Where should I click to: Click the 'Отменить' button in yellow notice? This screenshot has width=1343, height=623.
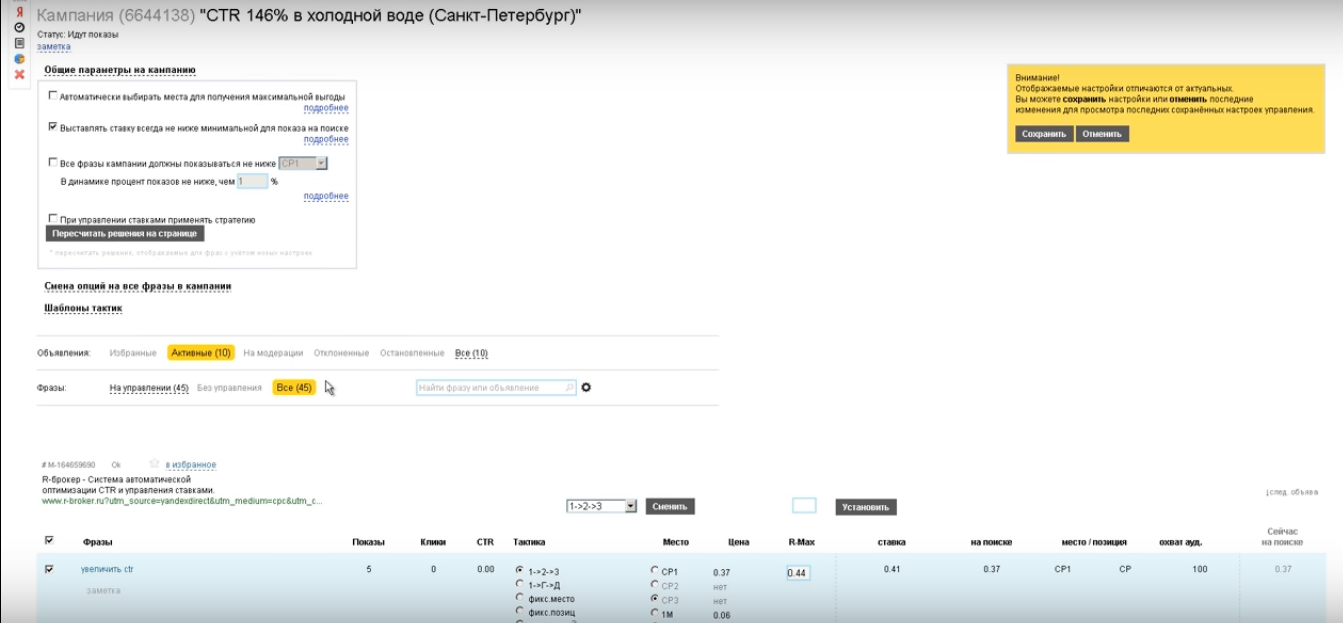[1102, 134]
